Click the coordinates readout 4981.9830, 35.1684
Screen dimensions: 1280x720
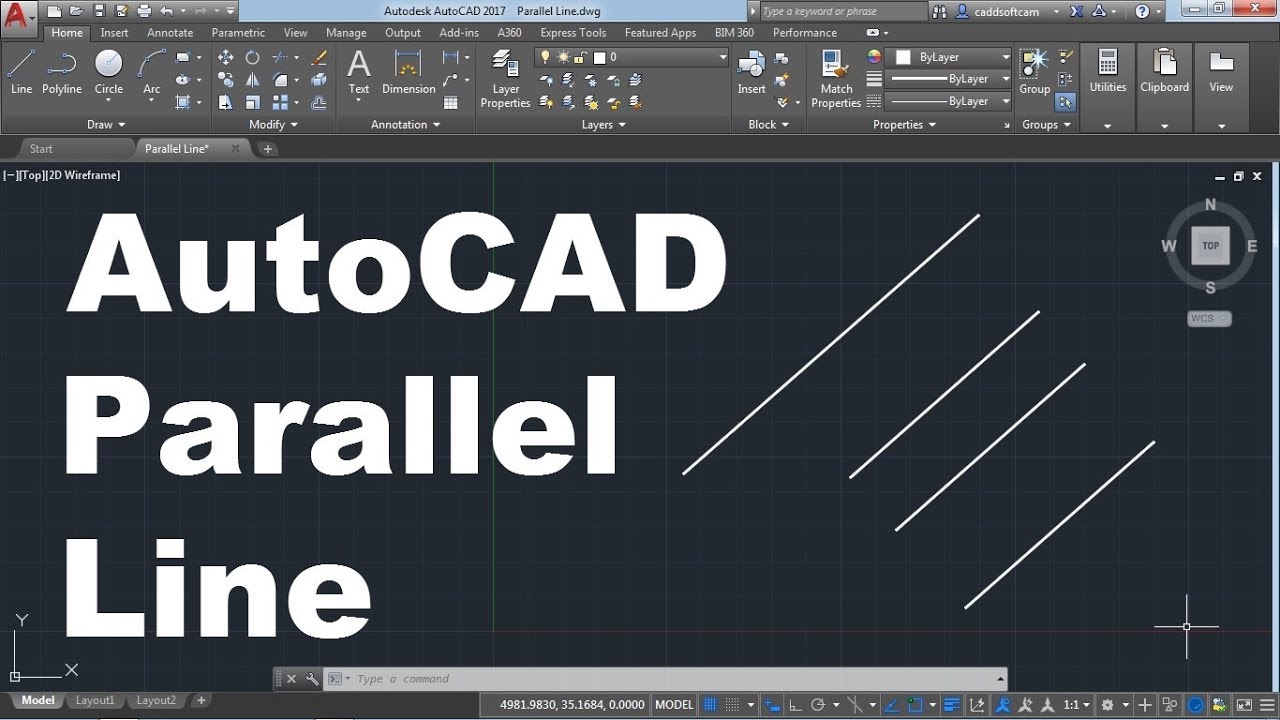(x=573, y=704)
